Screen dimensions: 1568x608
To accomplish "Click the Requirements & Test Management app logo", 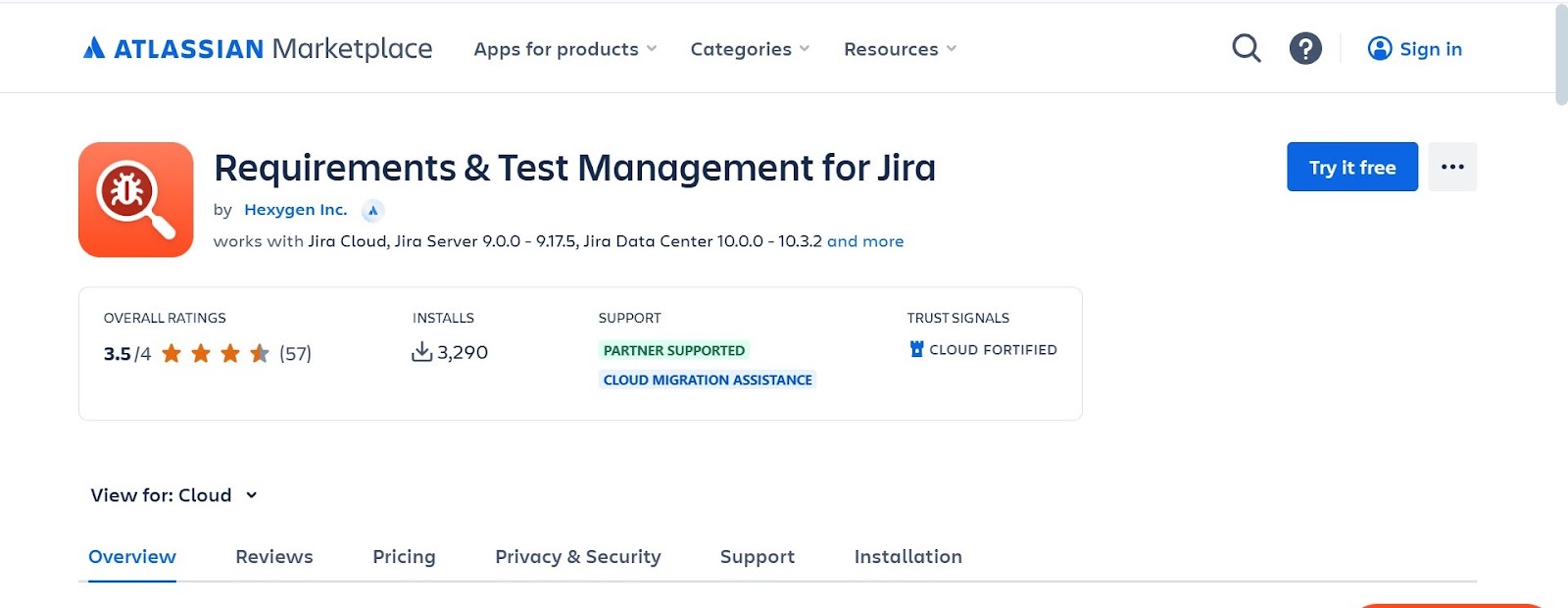I will coord(136,200).
